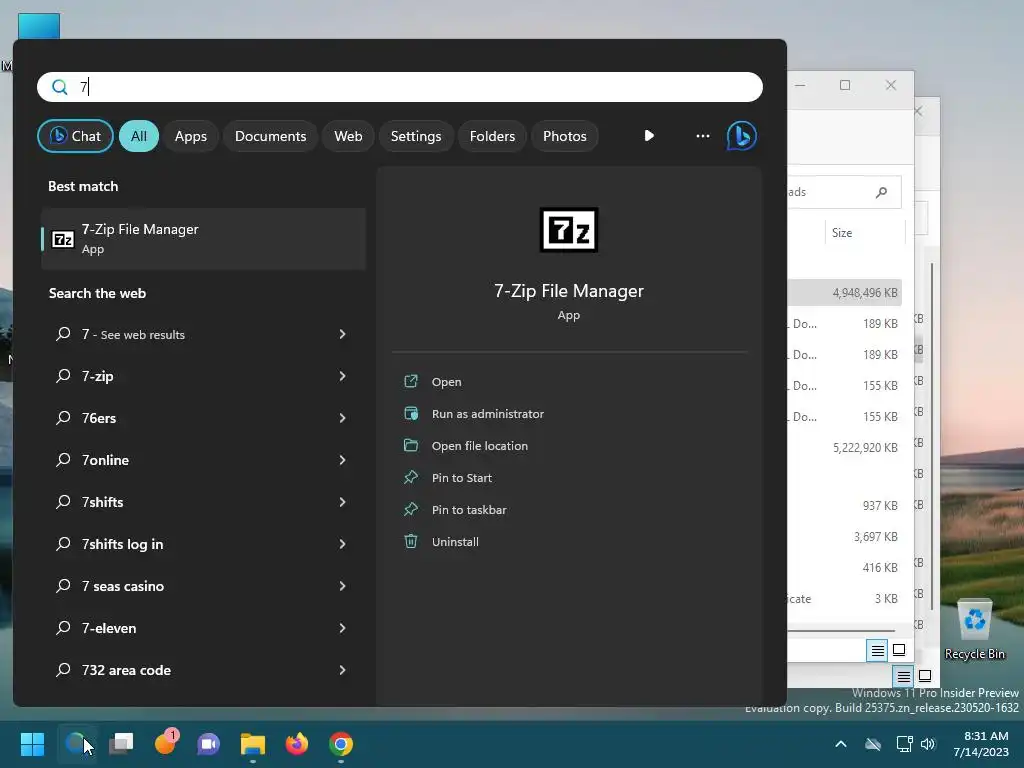Viewport: 1024px width, 768px height.
Task: Click the search magnifier in File Explorer window
Action: click(x=882, y=192)
